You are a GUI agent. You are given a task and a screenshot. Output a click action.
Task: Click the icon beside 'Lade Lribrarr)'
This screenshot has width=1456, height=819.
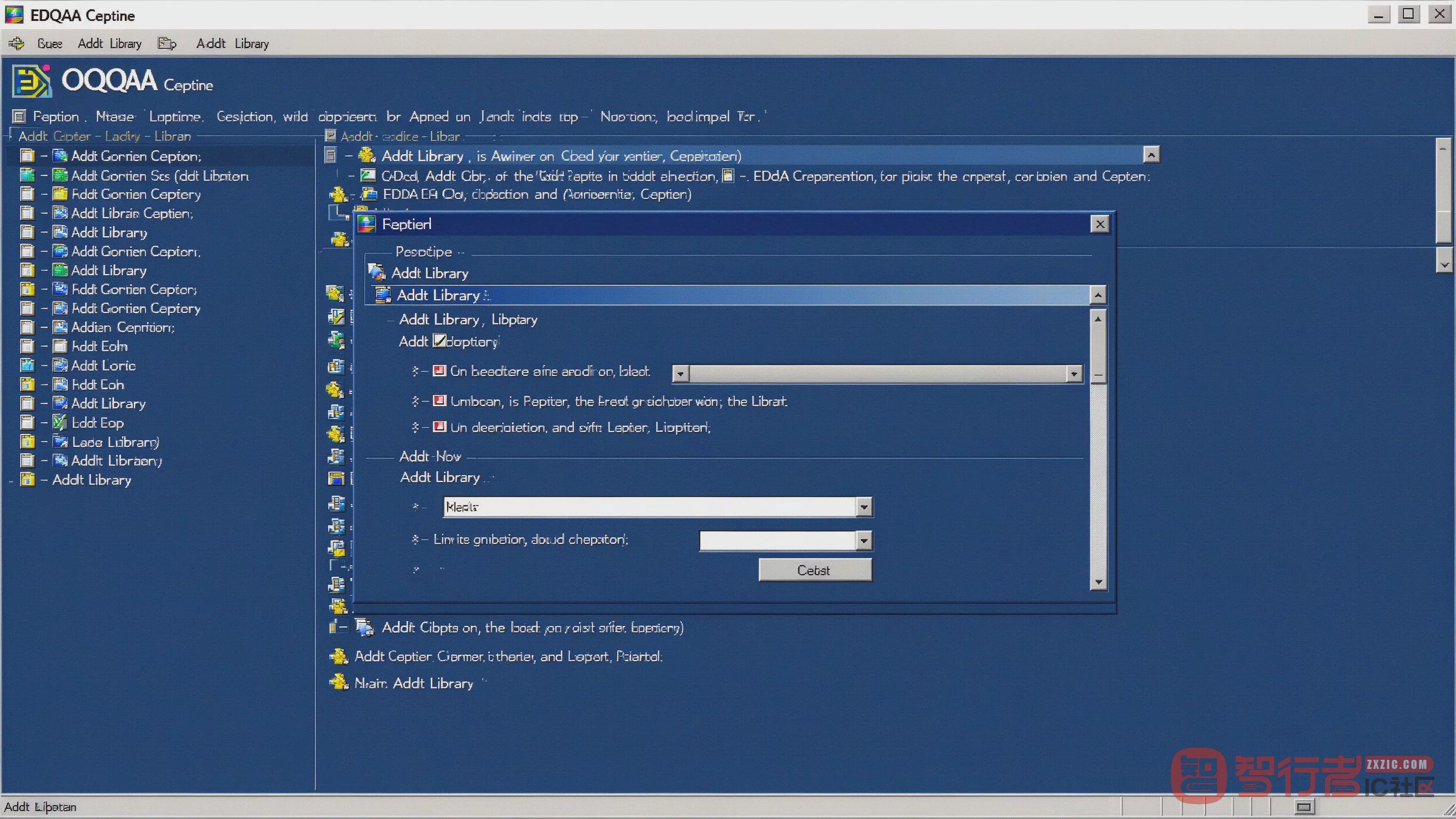pyautogui.click(x=60, y=441)
